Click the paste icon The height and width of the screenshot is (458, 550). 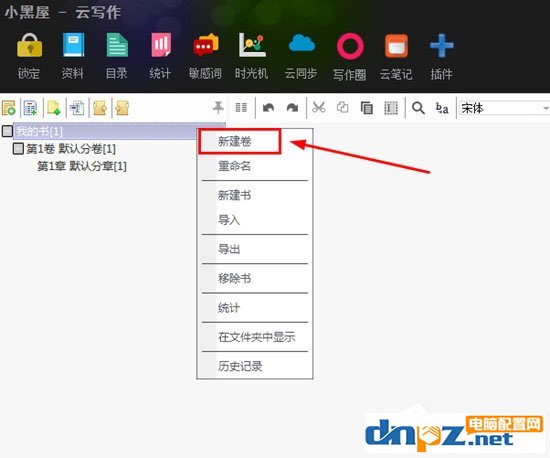point(367,108)
